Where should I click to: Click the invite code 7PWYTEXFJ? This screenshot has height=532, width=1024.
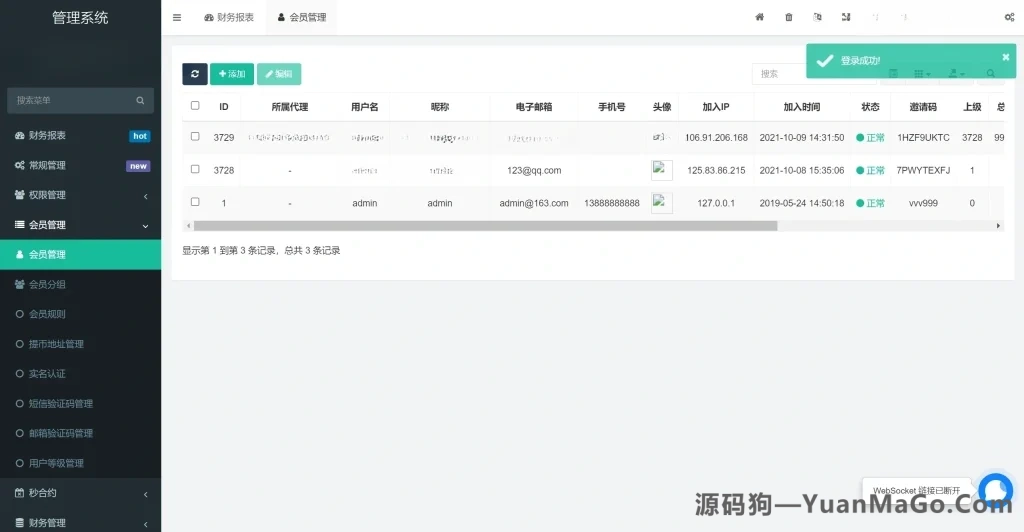[923, 170]
